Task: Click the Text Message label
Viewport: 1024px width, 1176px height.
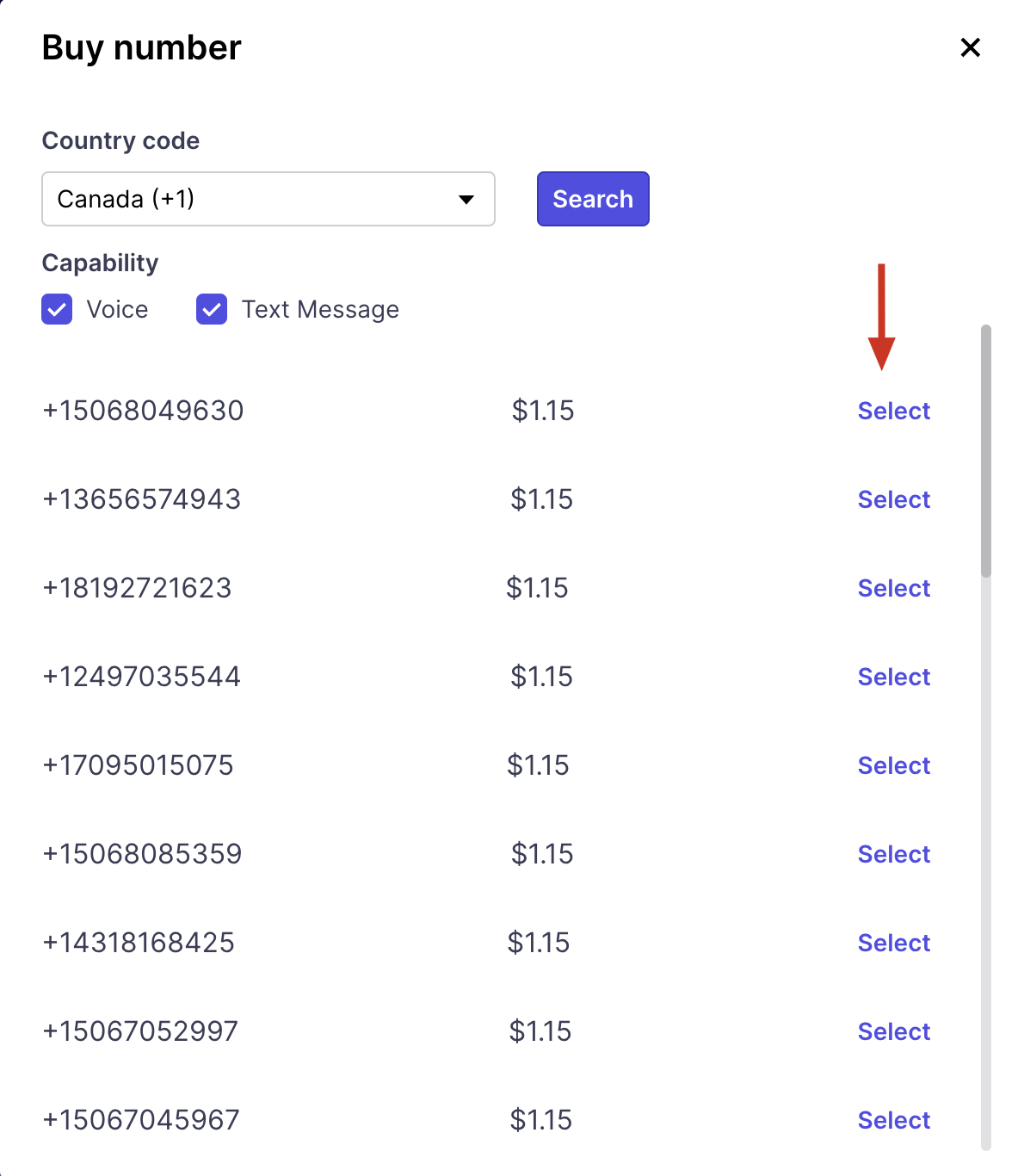Action: click(x=320, y=309)
